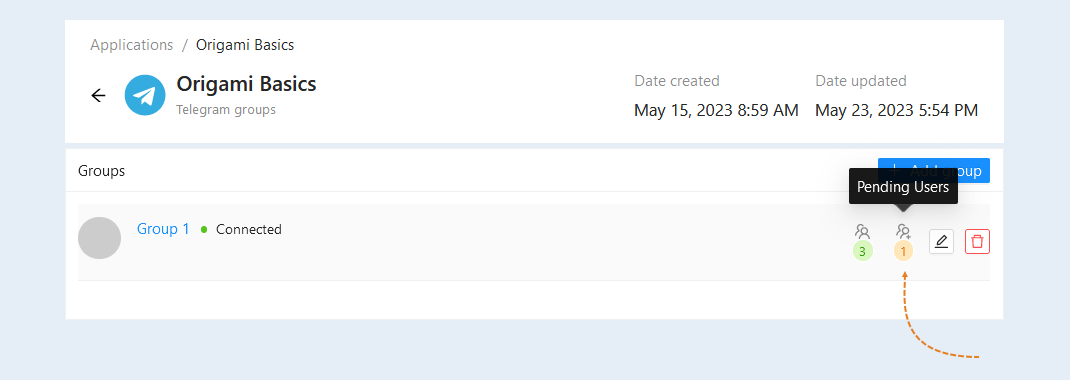The height and width of the screenshot is (380, 1070).
Task: Click the green Connected status dot
Action: pyautogui.click(x=204, y=230)
